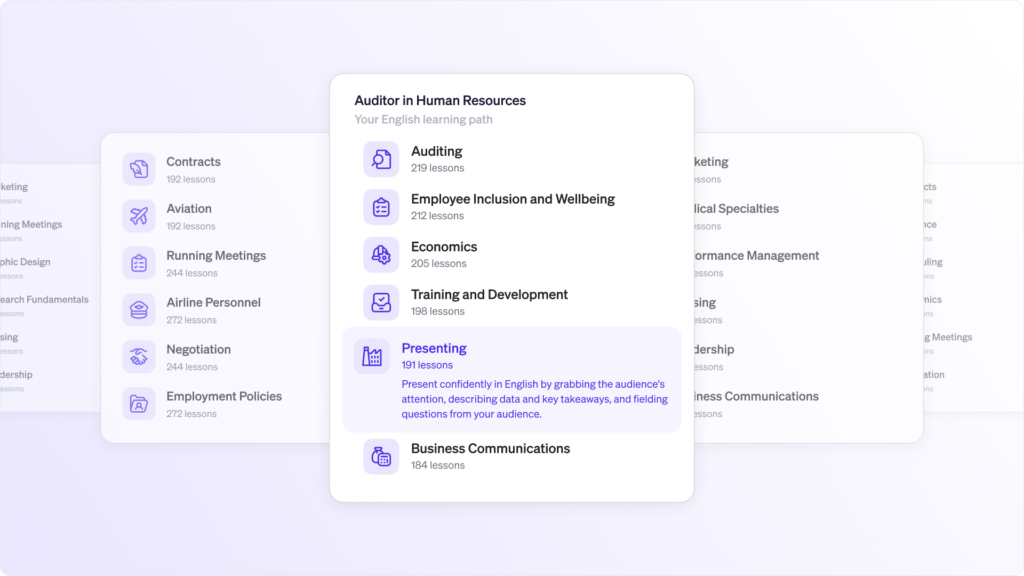Click the Economics gear icon
The height and width of the screenshot is (576, 1024).
coord(381,255)
